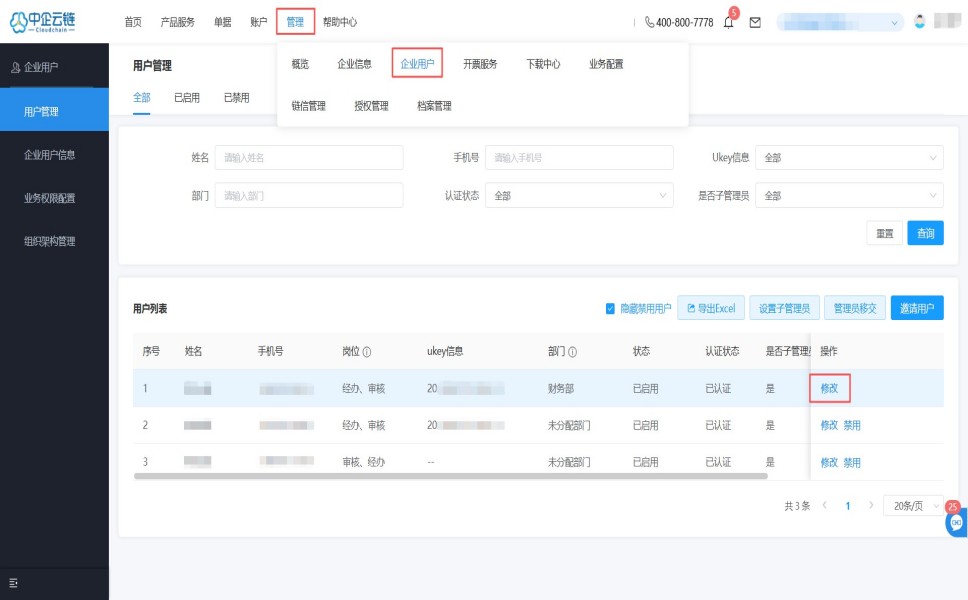968x600 pixels.
Task: Click the 查询 search button
Action: click(926, 233)
